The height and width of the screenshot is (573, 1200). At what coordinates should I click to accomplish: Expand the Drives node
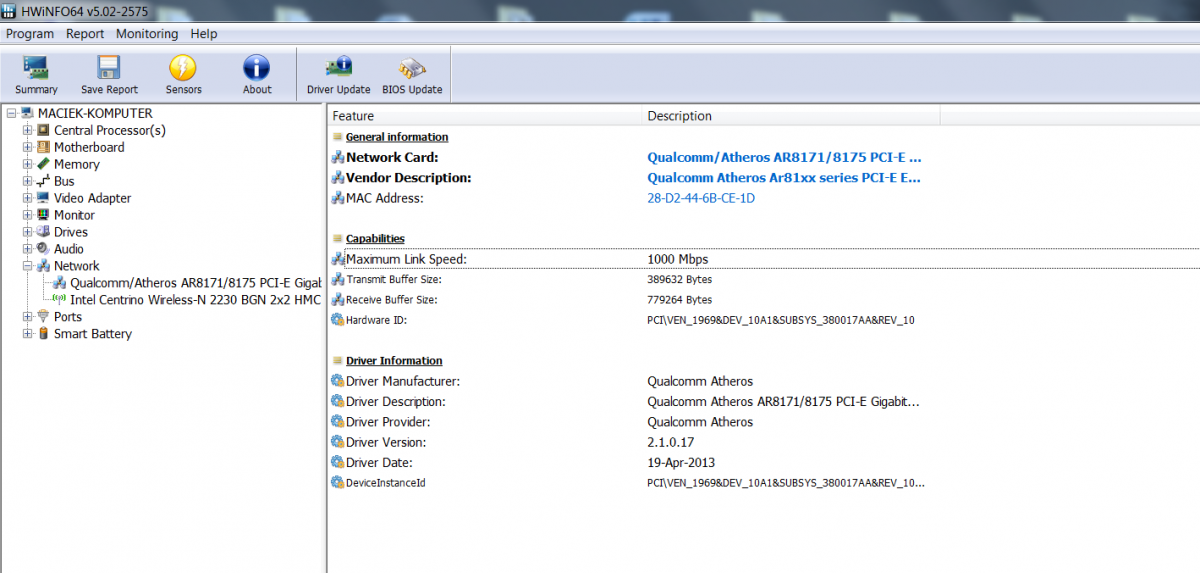tap(28, 232)
